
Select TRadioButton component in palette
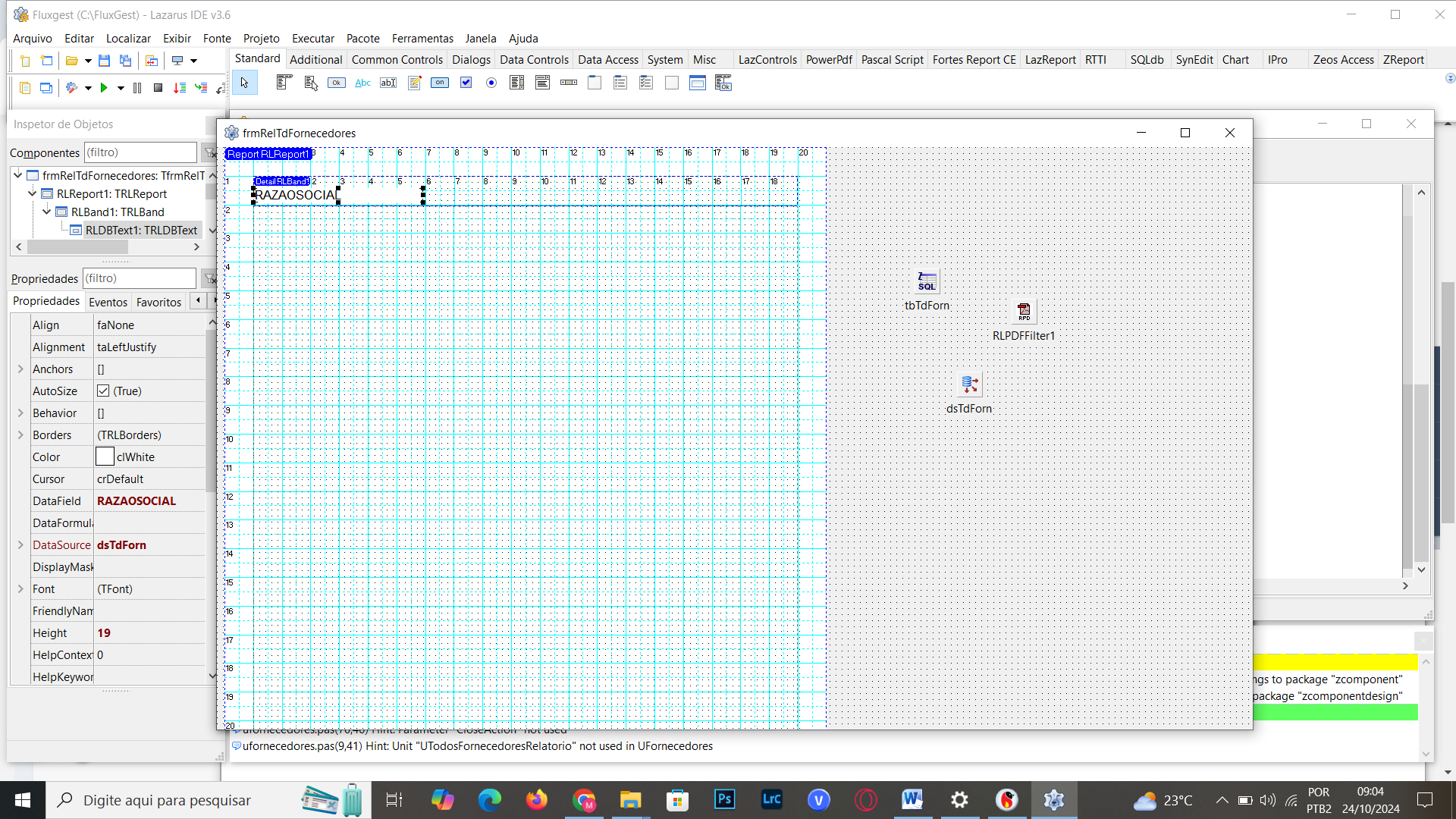click(491, 83)
